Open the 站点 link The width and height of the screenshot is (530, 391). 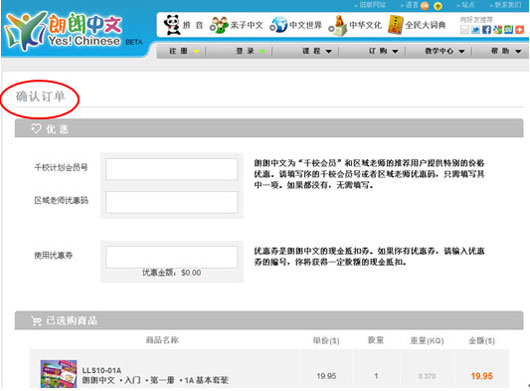point(468,5)
